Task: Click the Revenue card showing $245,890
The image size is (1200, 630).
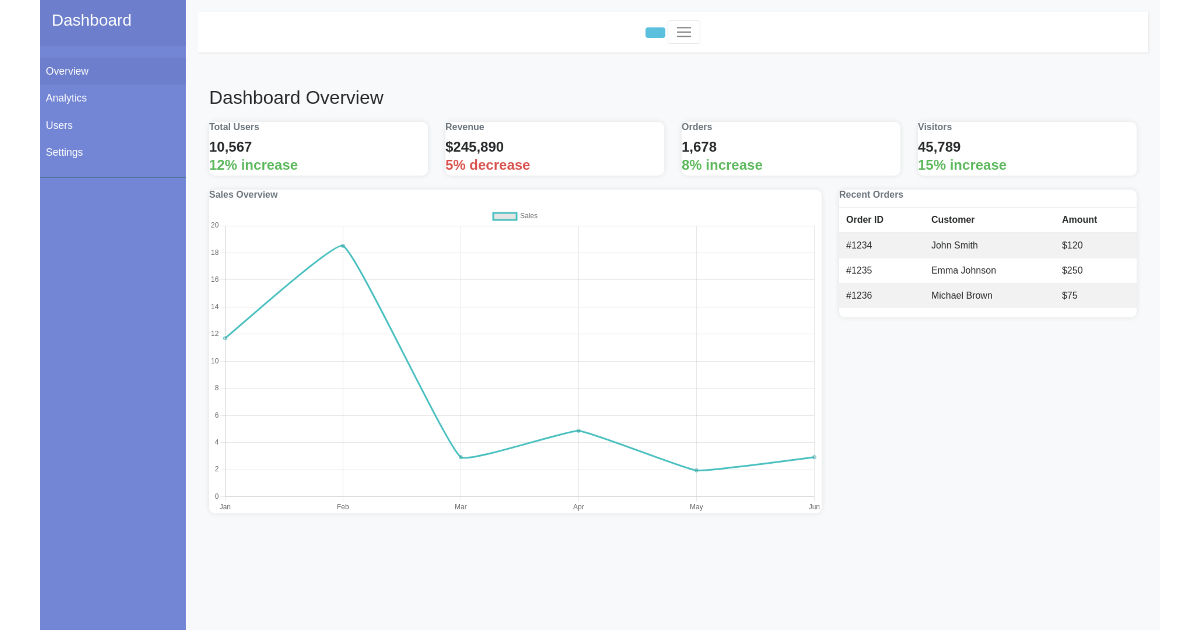Action: [554, 147]
